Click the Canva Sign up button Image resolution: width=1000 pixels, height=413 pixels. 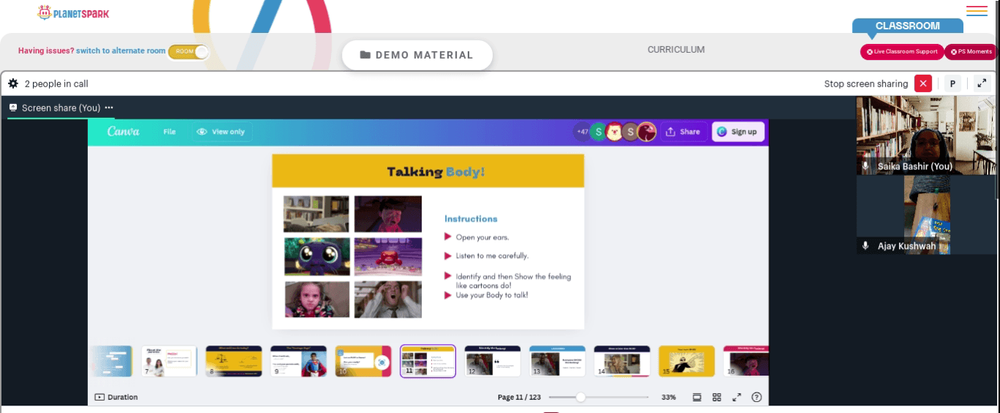pos(738,132)
